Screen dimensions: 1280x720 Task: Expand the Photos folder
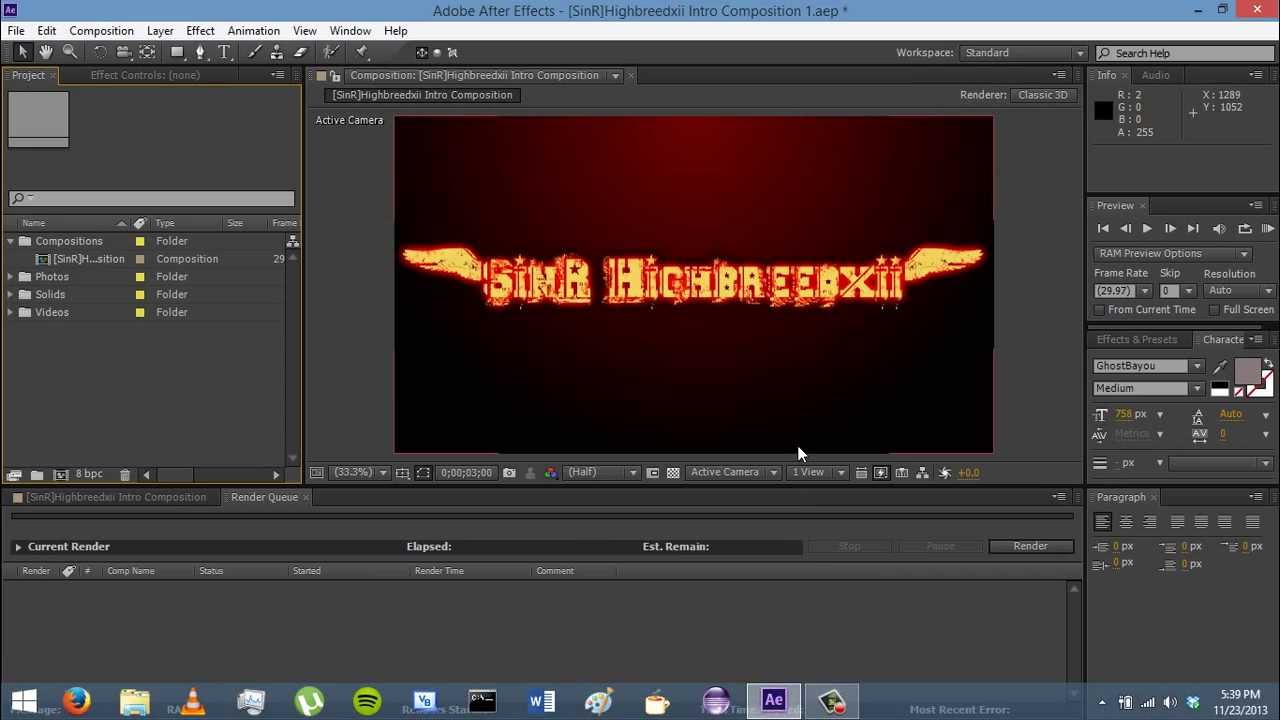pos(10,277)
